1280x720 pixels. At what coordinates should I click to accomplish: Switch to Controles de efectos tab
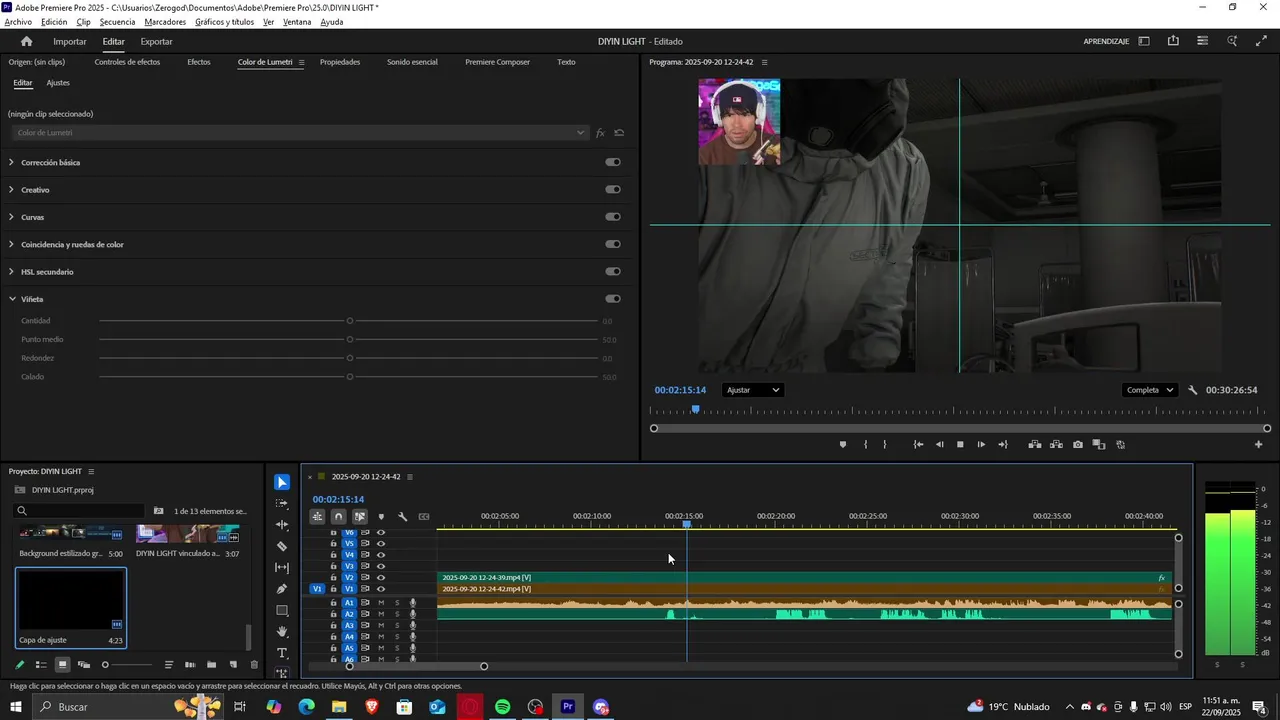[127, 62]
